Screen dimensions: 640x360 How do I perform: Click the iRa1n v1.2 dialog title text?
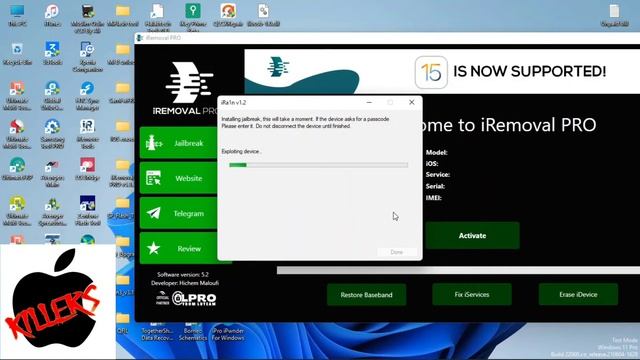(233, 102)
